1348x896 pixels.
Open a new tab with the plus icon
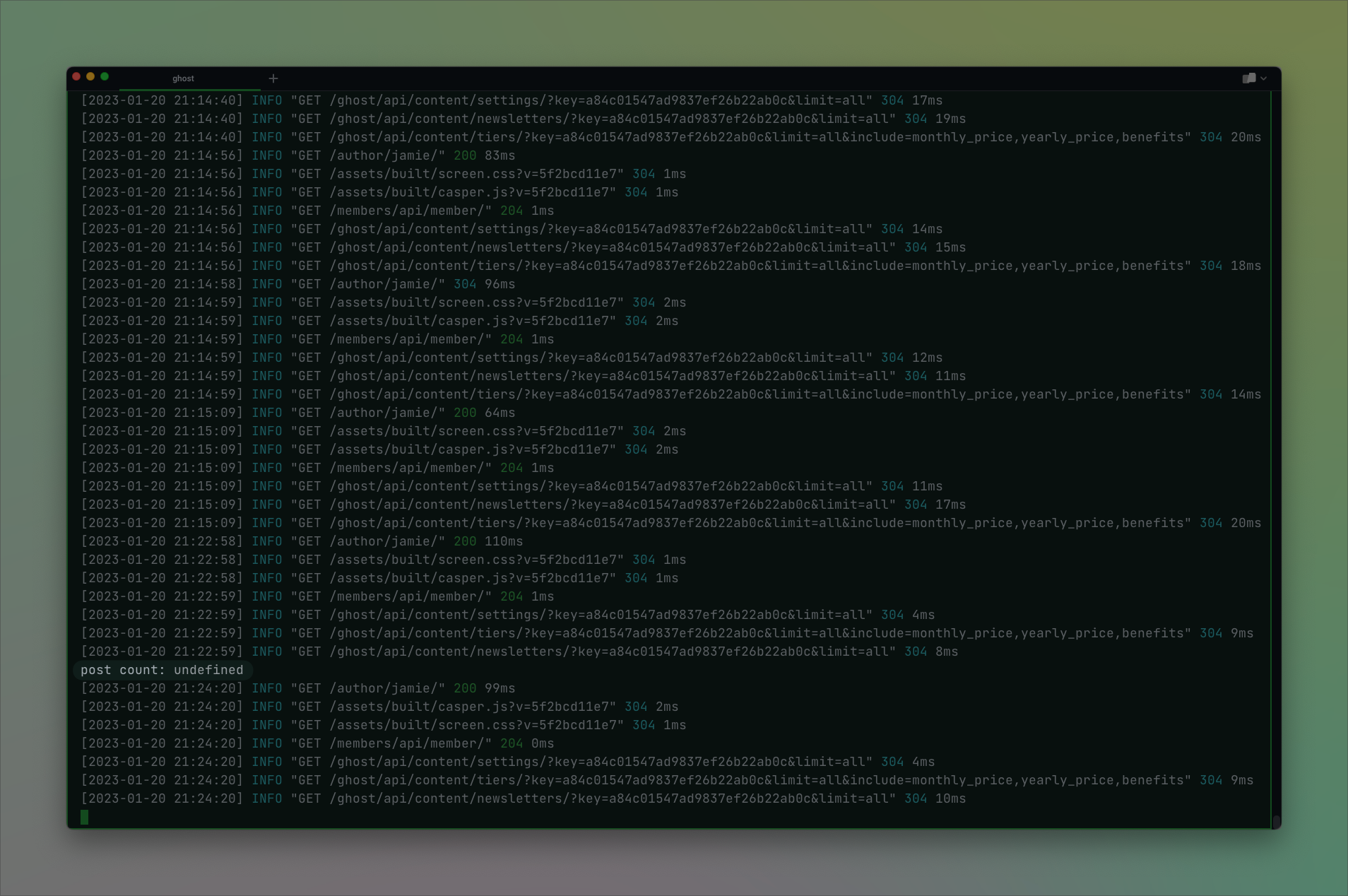(273, 78)
